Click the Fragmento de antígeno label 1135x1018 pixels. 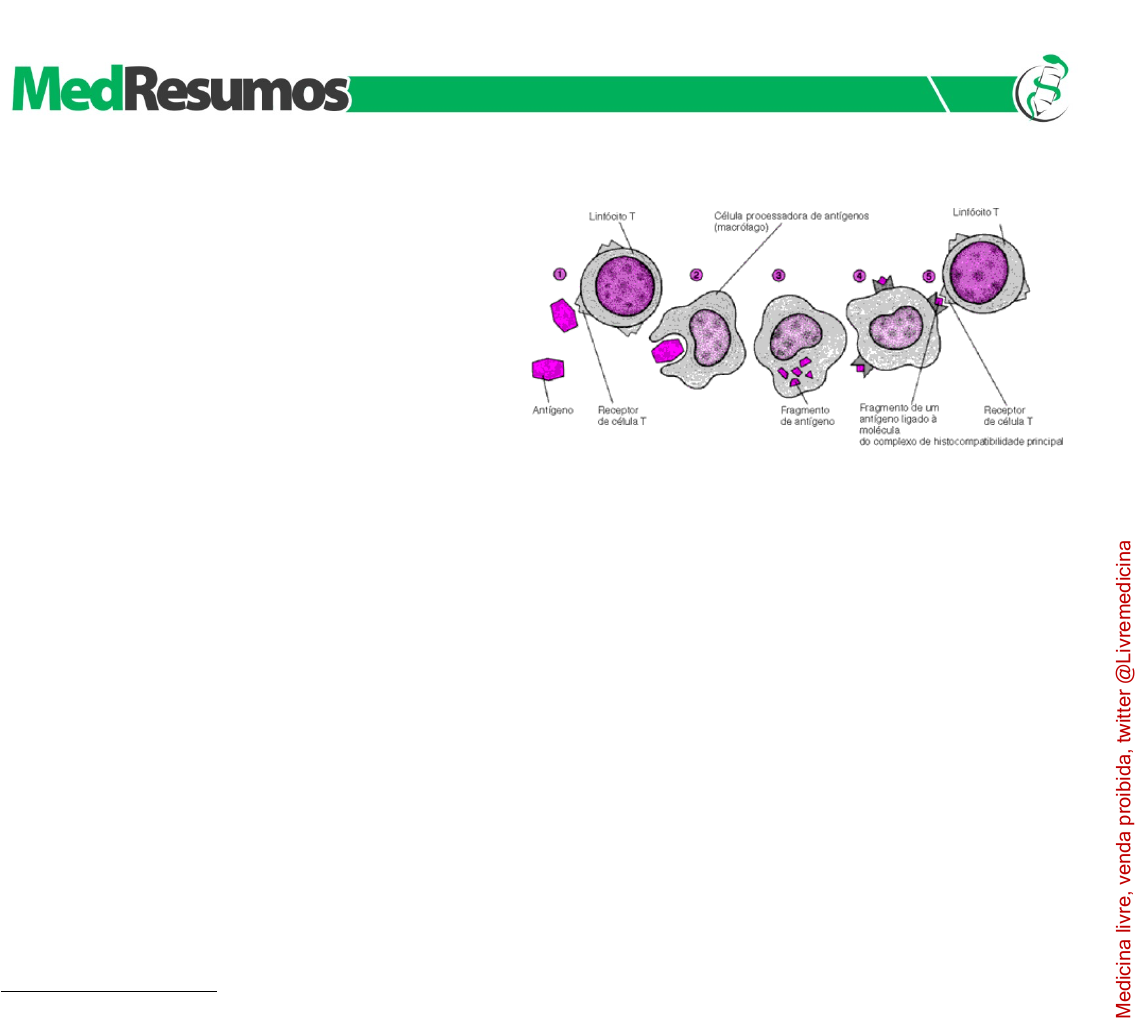pyautogui.click(x=807, y=416)
